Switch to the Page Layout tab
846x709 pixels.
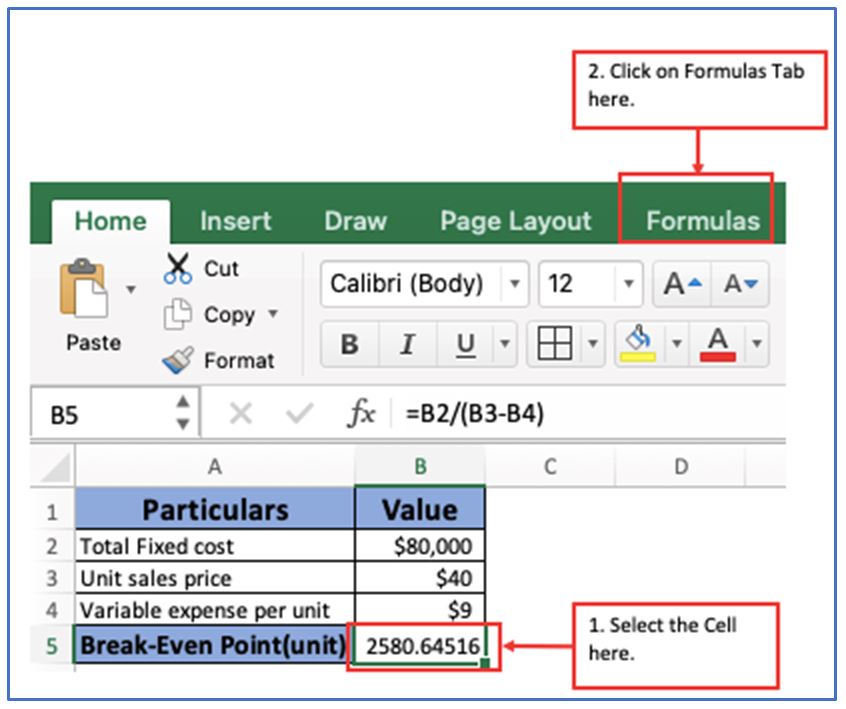tap(516, 222)
